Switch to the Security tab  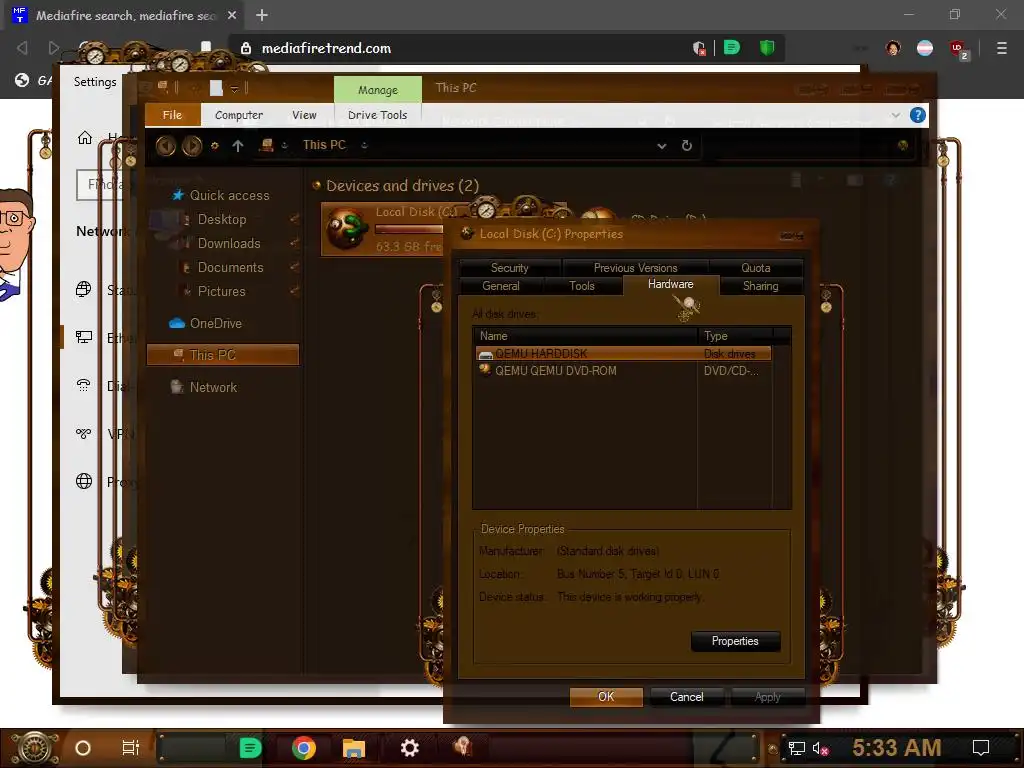[509, 268]
